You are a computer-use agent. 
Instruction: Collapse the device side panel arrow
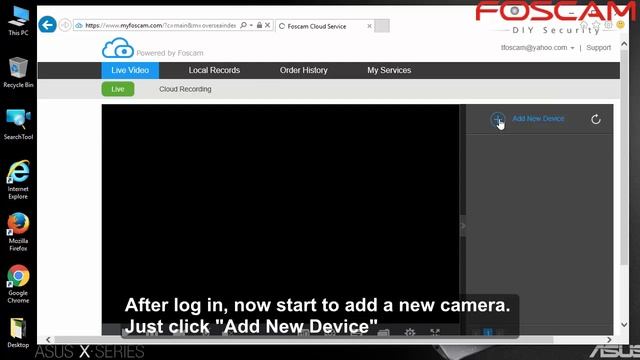[x=463, y=226]
